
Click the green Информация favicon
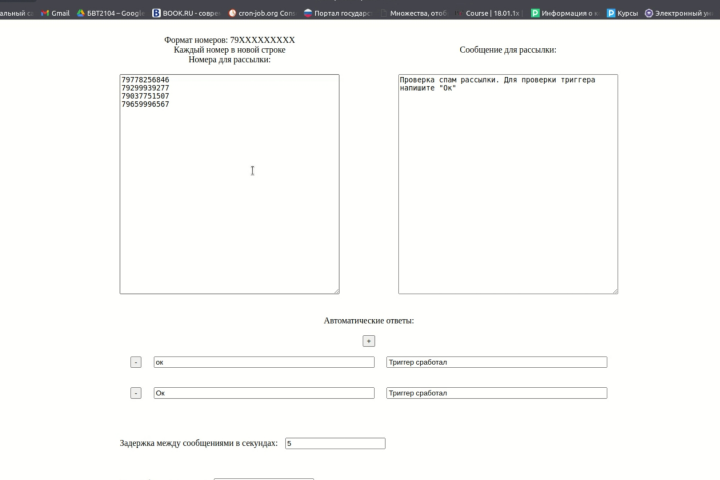point(535,13)
